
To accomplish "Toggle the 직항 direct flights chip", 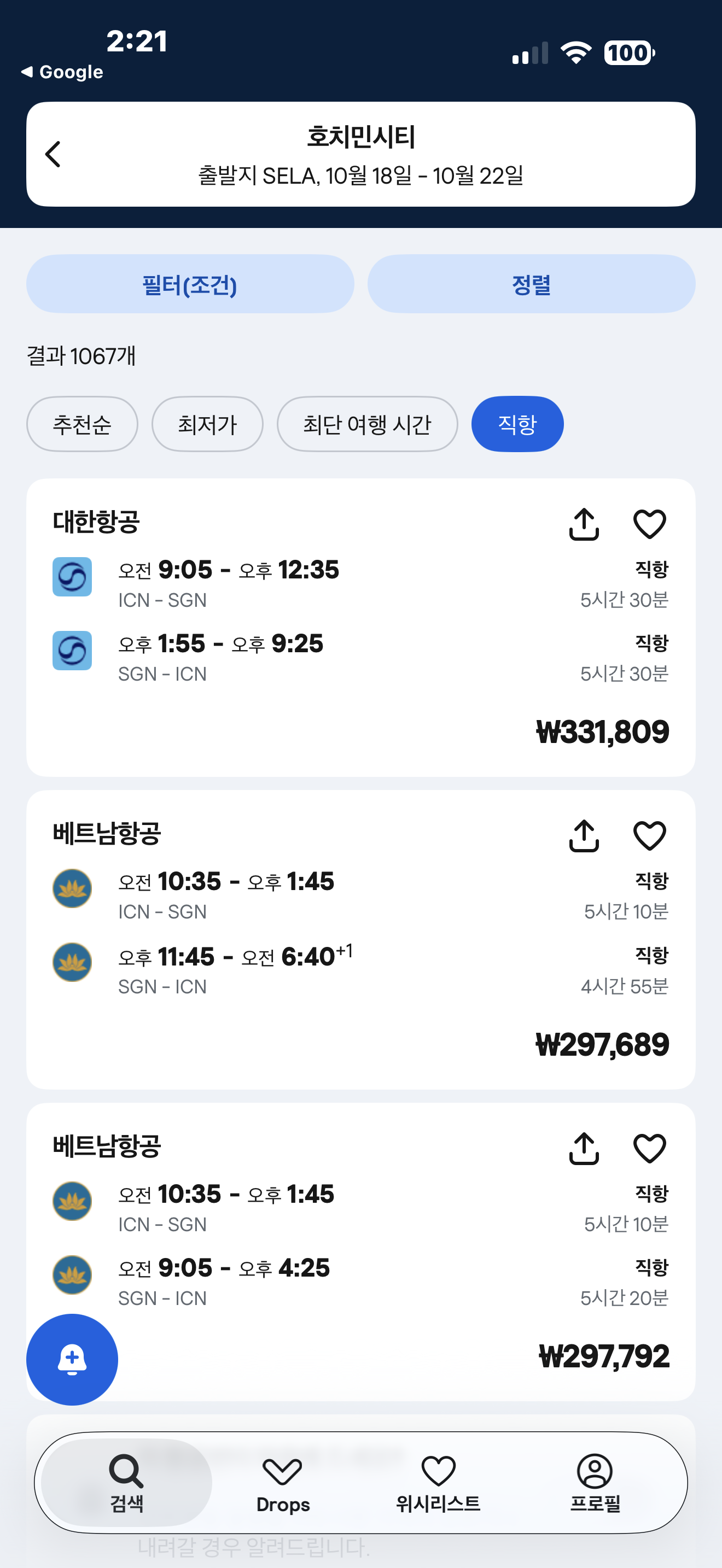I will click(x=517, y=424).
